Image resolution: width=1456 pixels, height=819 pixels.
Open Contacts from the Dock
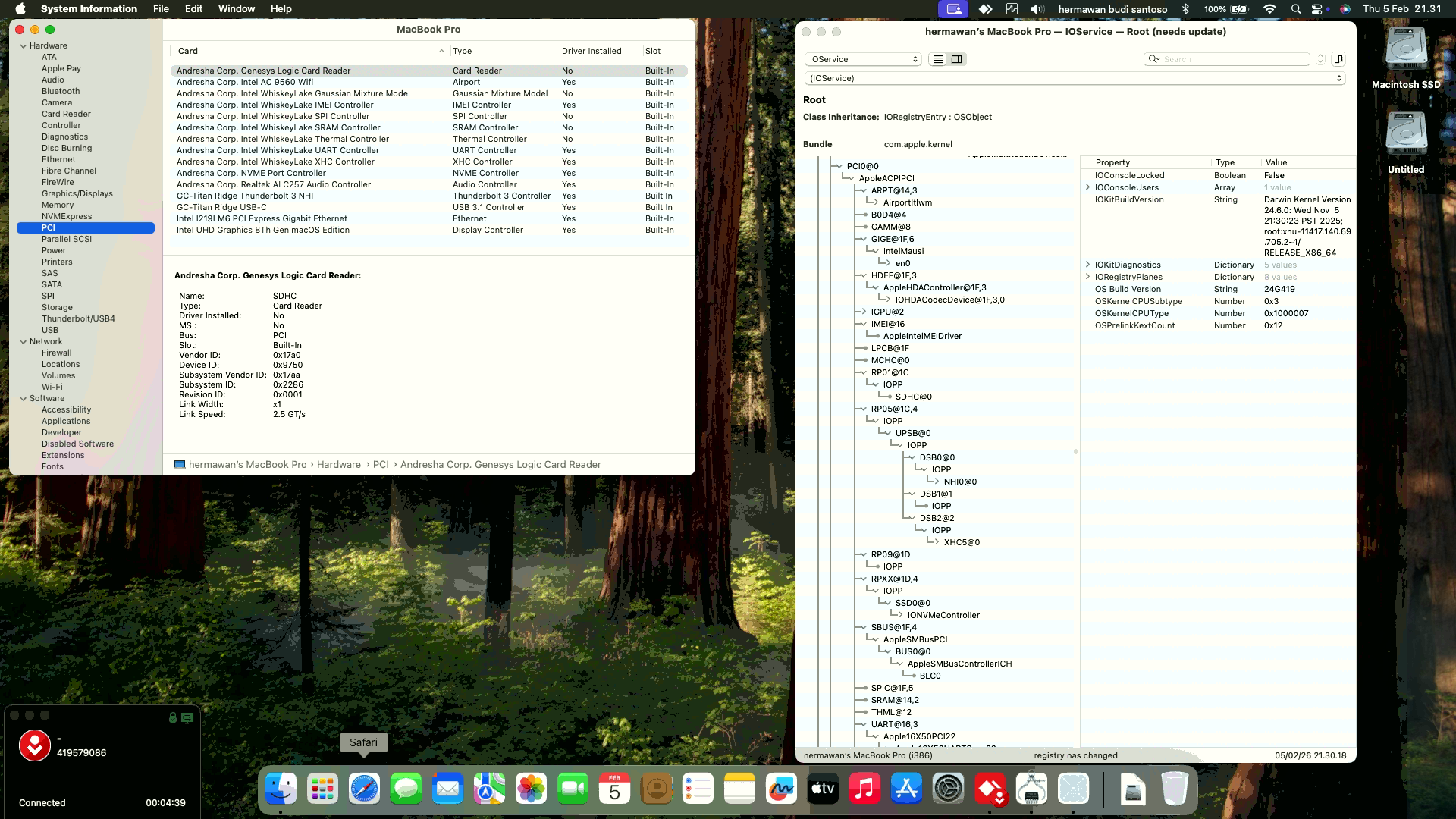point(656,789)
